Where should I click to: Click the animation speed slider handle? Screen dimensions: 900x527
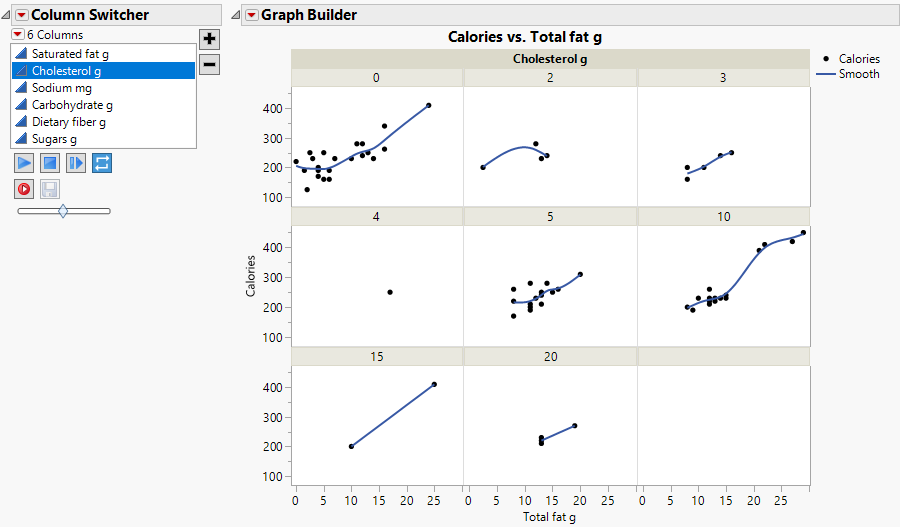[x=63, y=211]
